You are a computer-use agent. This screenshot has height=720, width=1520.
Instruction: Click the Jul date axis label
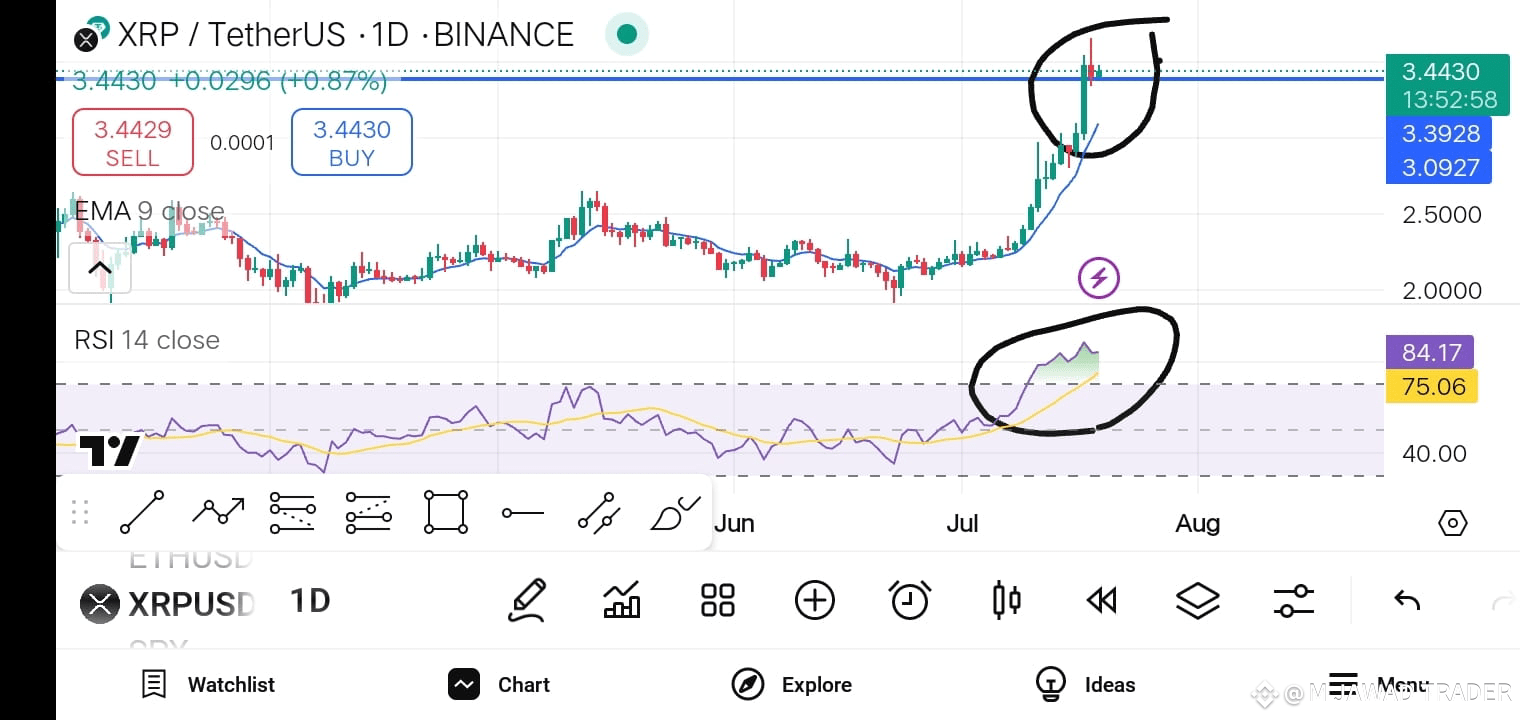click(x=962, y=523)
